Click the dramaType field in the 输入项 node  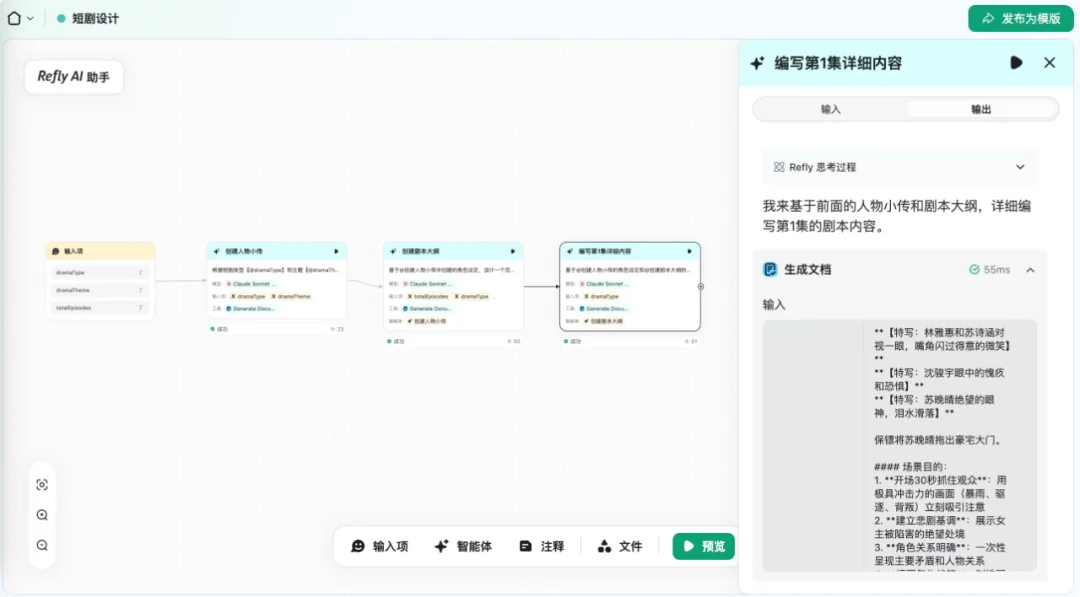tap(98, 273)
